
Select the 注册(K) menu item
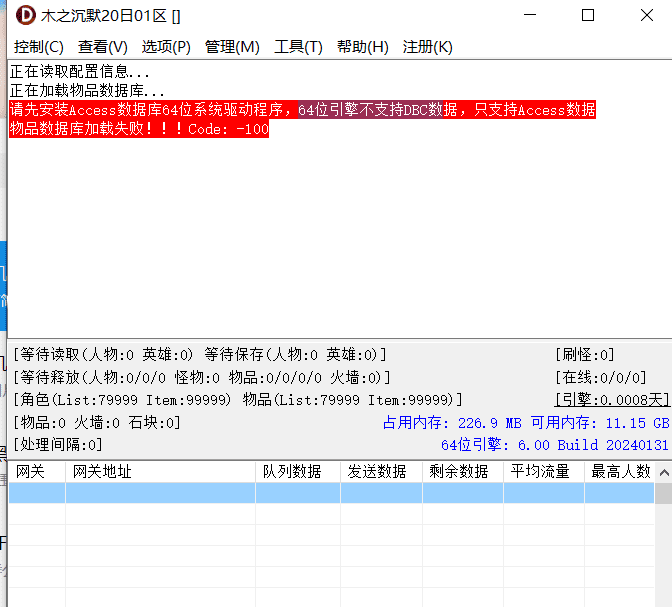pos(427,47)
